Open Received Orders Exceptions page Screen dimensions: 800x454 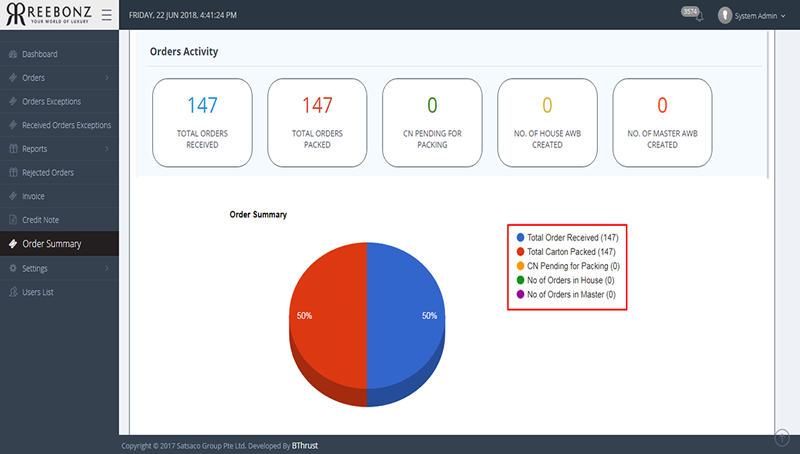[x=66, y=125]
